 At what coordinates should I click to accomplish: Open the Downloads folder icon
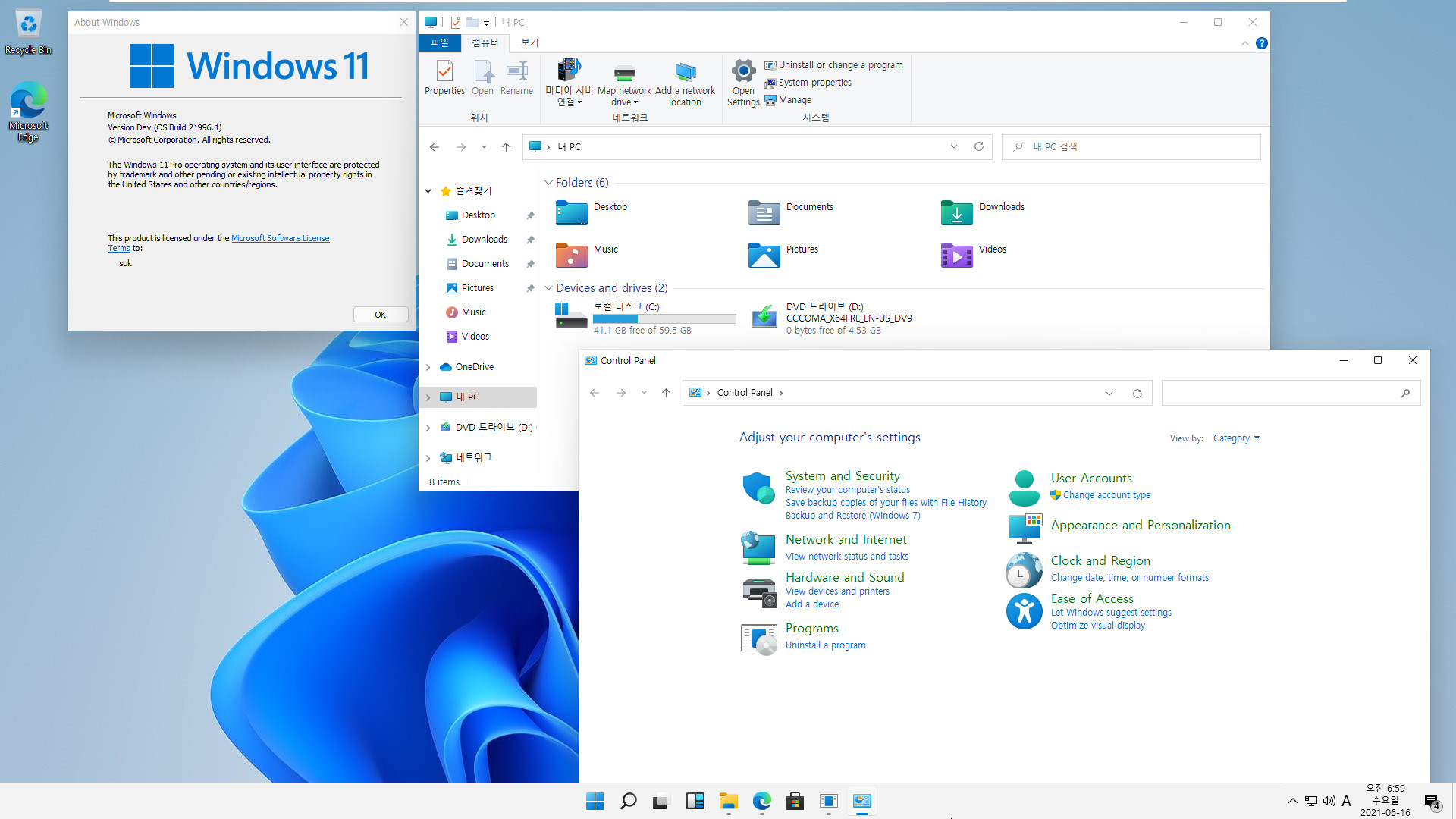click(956, 213)
